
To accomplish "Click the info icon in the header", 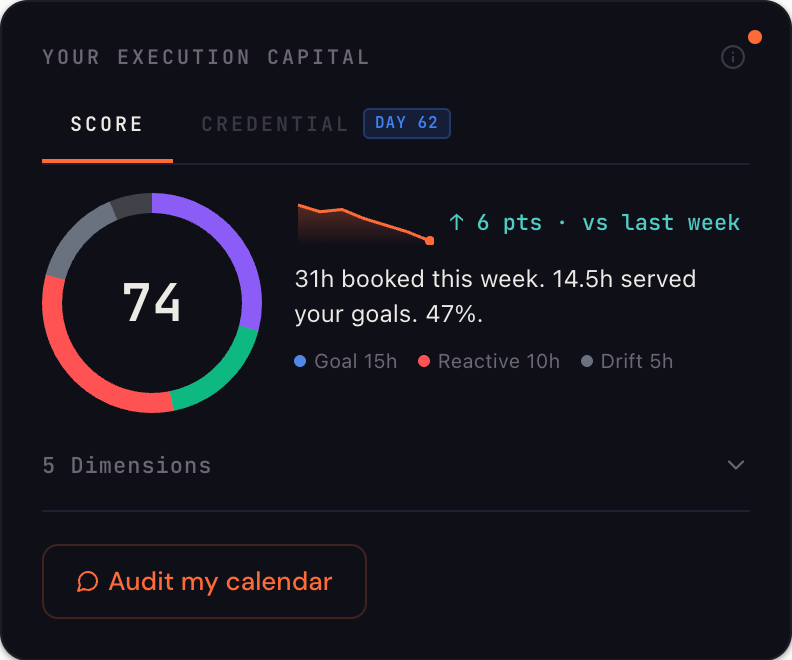I will (733, 57).
